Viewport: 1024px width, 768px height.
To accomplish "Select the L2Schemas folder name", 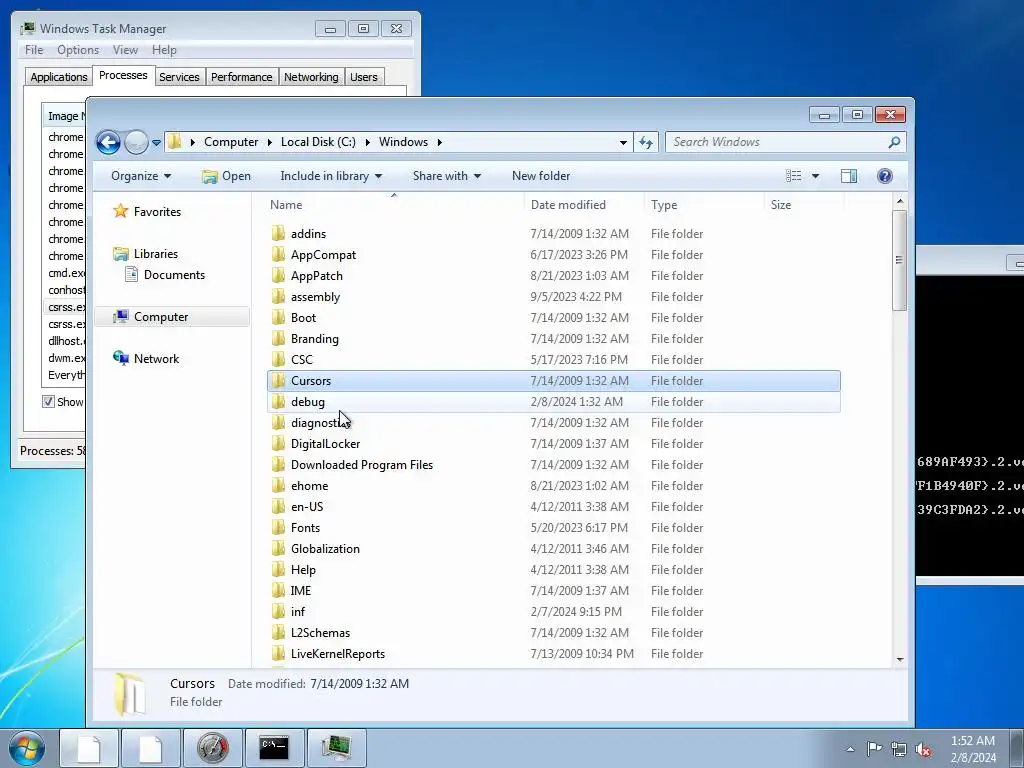I will [320, 632].
